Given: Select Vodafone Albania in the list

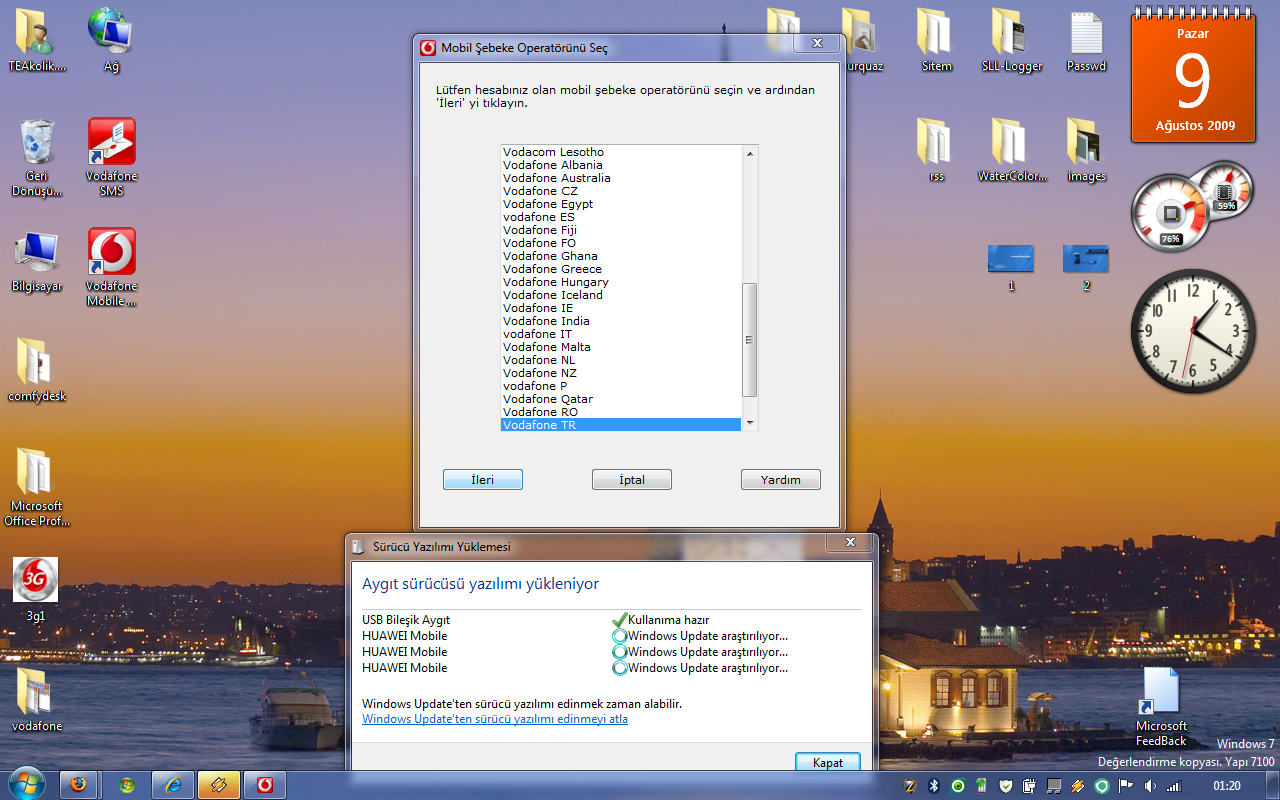Looking at the screenshot, I should point(621,165).
